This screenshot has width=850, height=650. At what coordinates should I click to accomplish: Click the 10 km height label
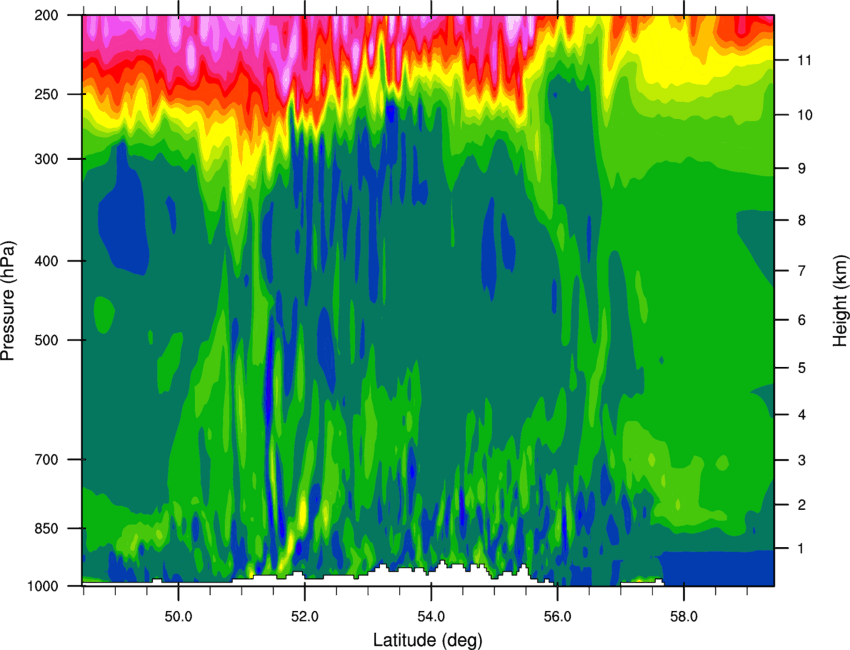805,115
